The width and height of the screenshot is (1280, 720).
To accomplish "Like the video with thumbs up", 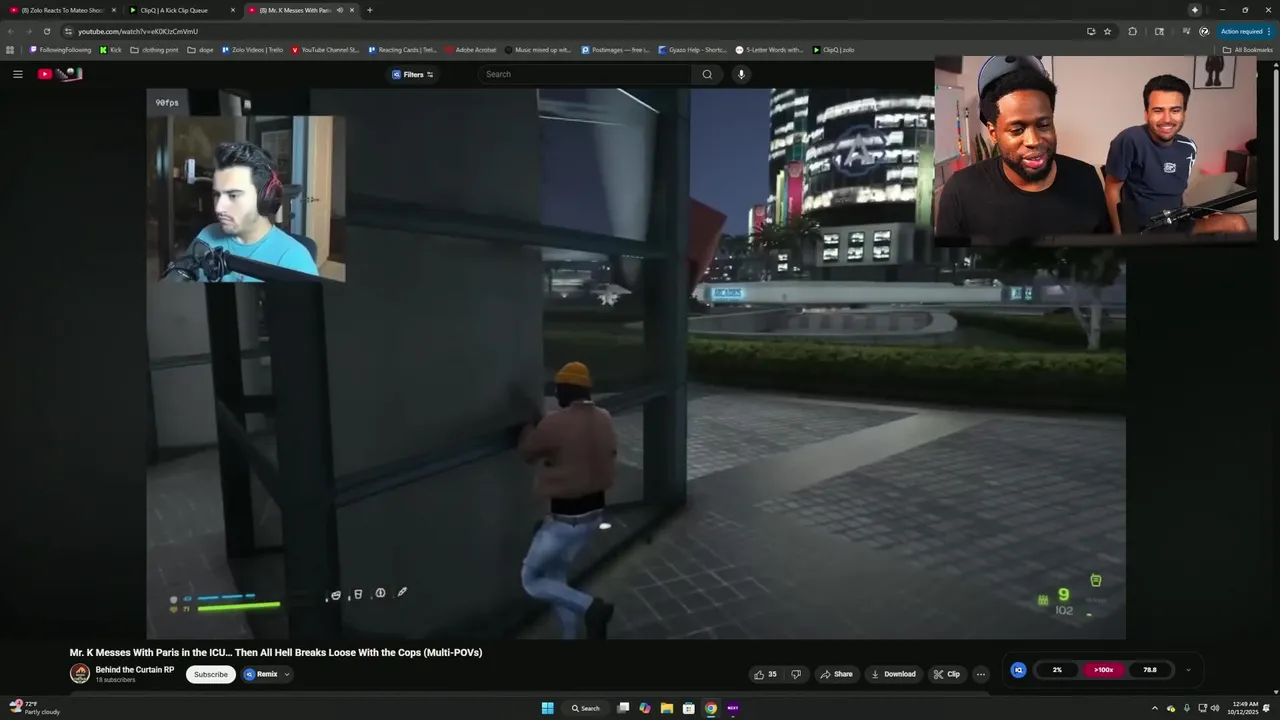I will tap(765, 674).
